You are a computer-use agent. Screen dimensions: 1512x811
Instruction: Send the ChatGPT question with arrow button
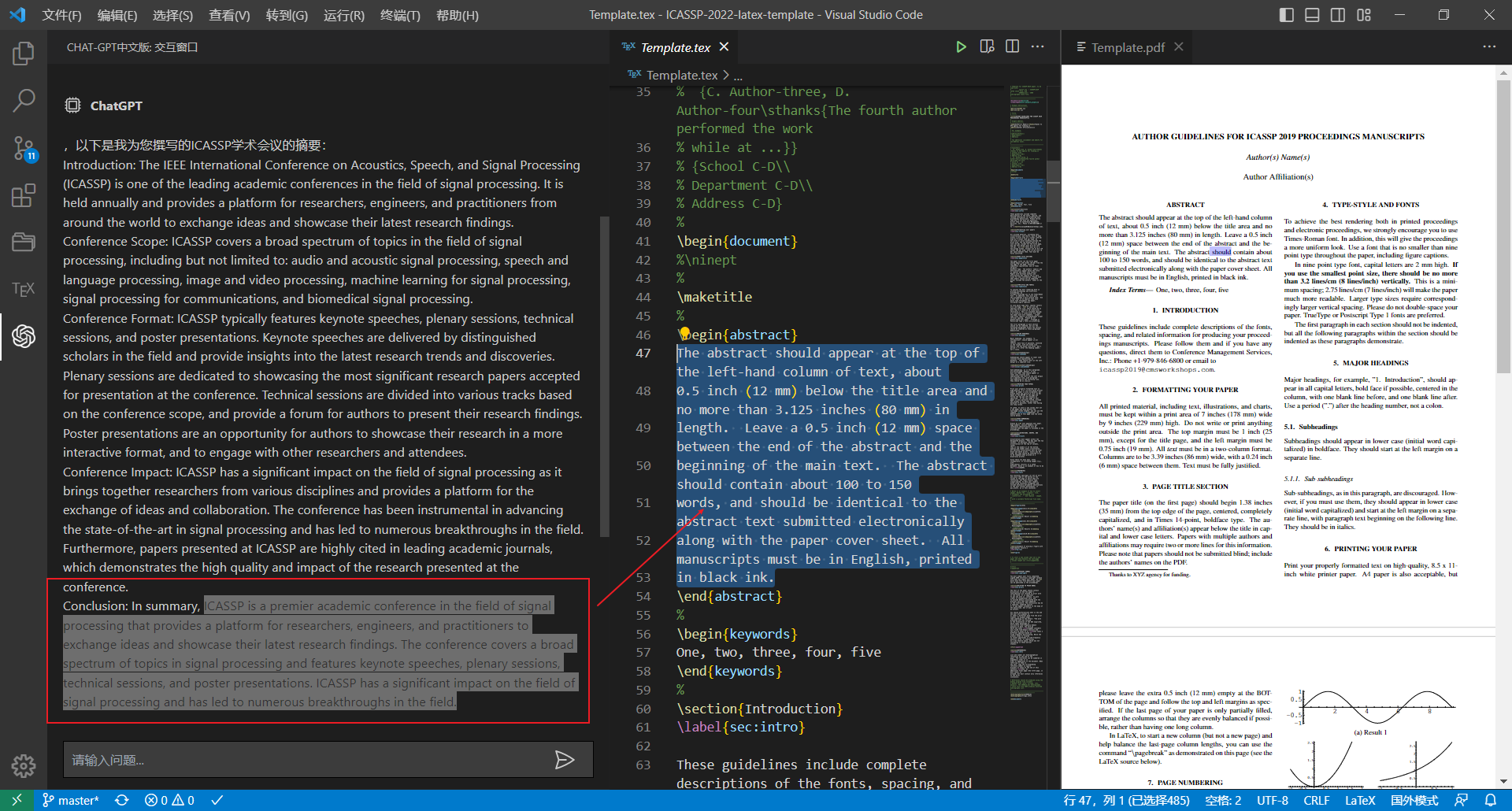coord(564,760)
